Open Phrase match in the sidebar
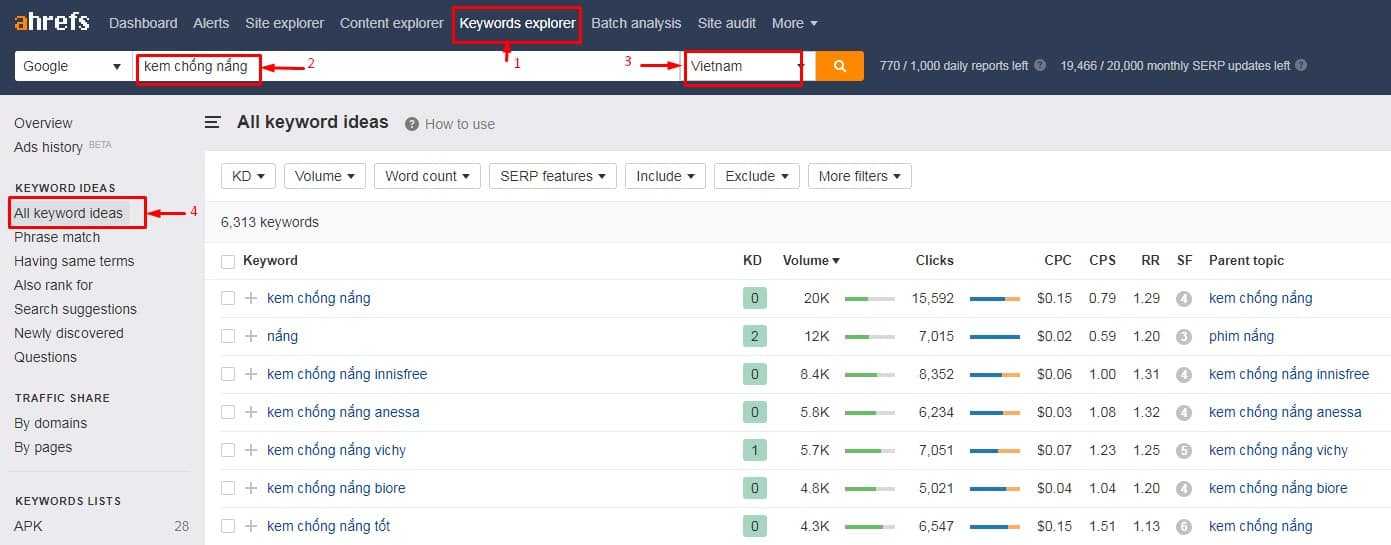The height and width of the screenshot is (545, 1391). (x=57, y=237)
